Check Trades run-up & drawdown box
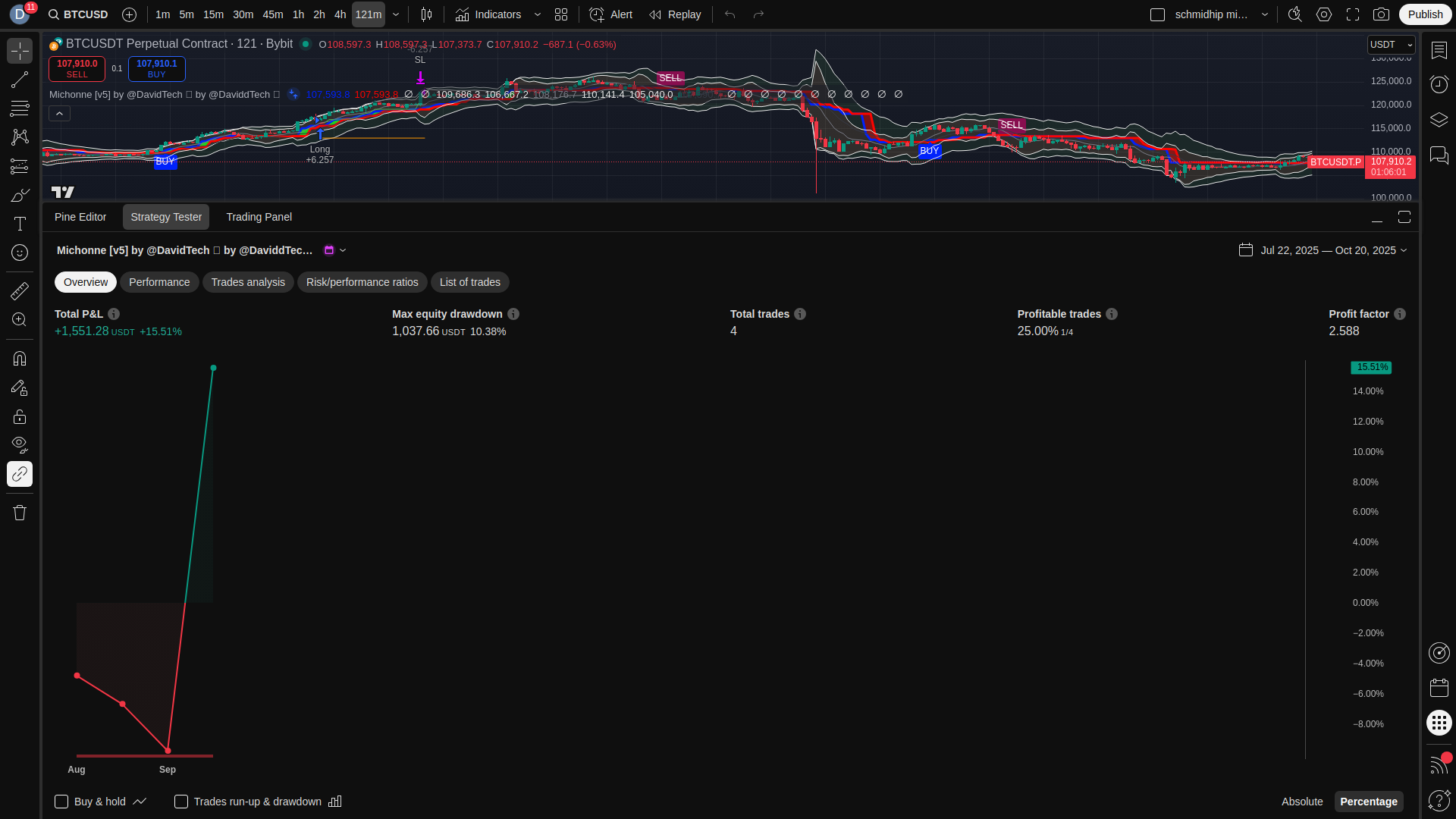 pos(181,802)
